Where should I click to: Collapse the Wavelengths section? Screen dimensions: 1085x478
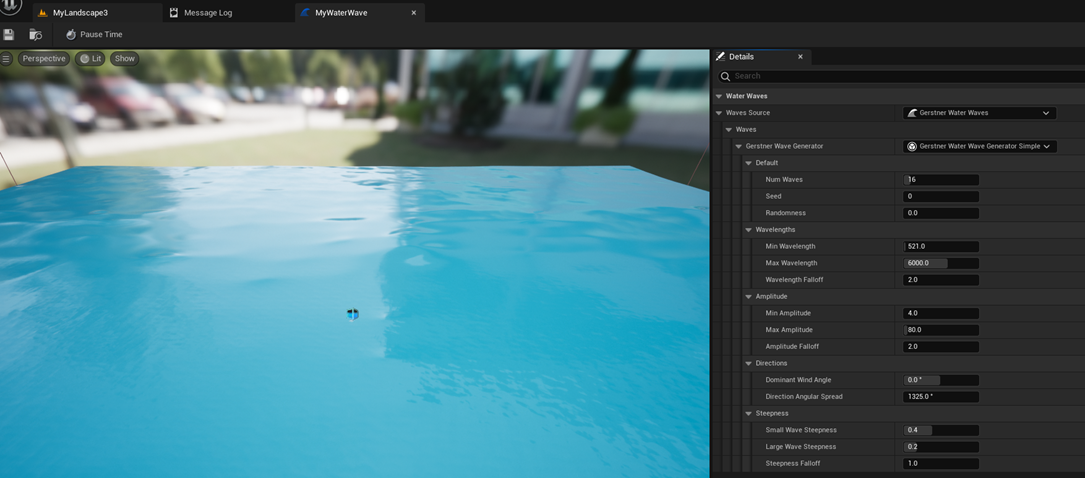[748, 230]
